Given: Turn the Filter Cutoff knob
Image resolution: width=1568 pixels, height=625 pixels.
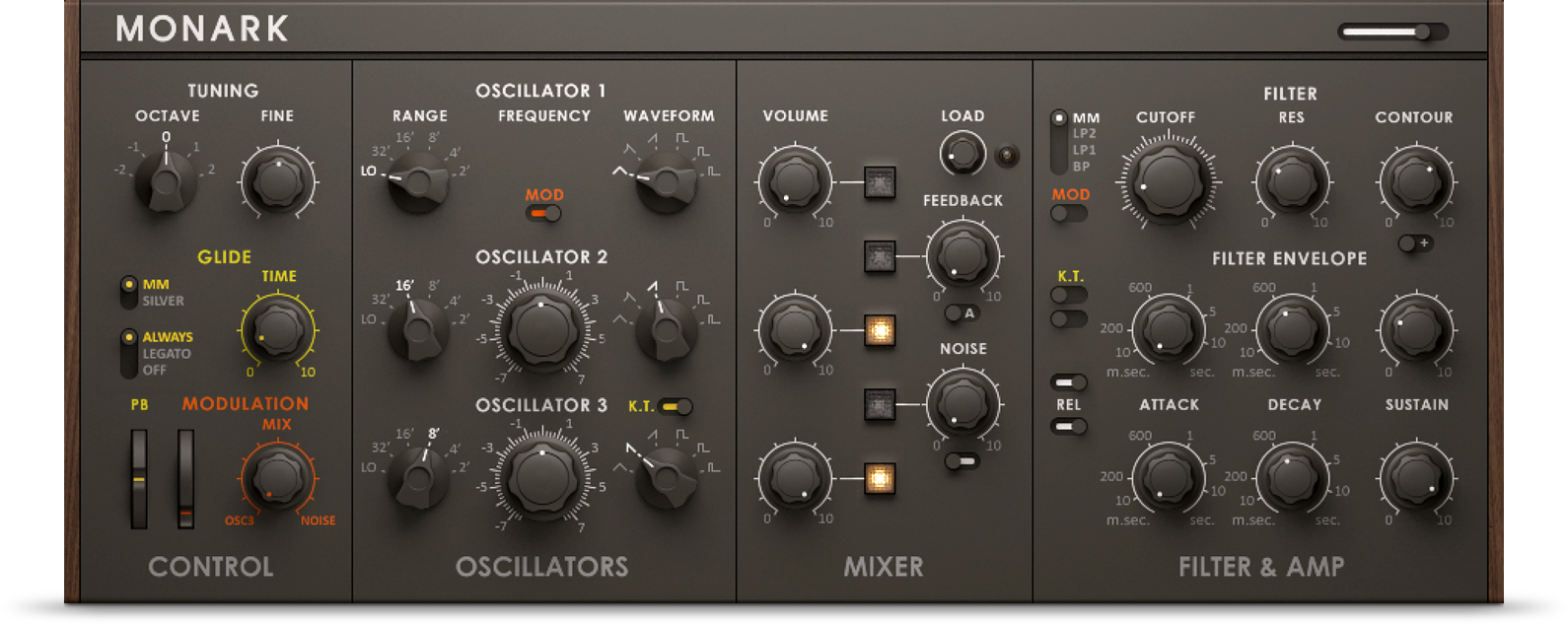Looking at the screenshot, I should pyautogui.click(x=1168, y=182).
